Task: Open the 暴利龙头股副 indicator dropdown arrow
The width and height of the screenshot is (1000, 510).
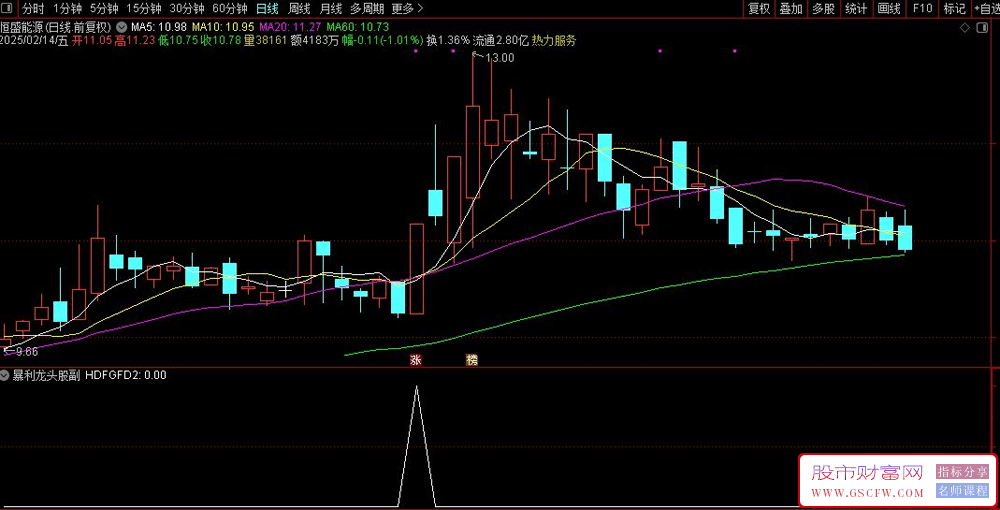Action: pyautogui.click(x=6, y=376)
